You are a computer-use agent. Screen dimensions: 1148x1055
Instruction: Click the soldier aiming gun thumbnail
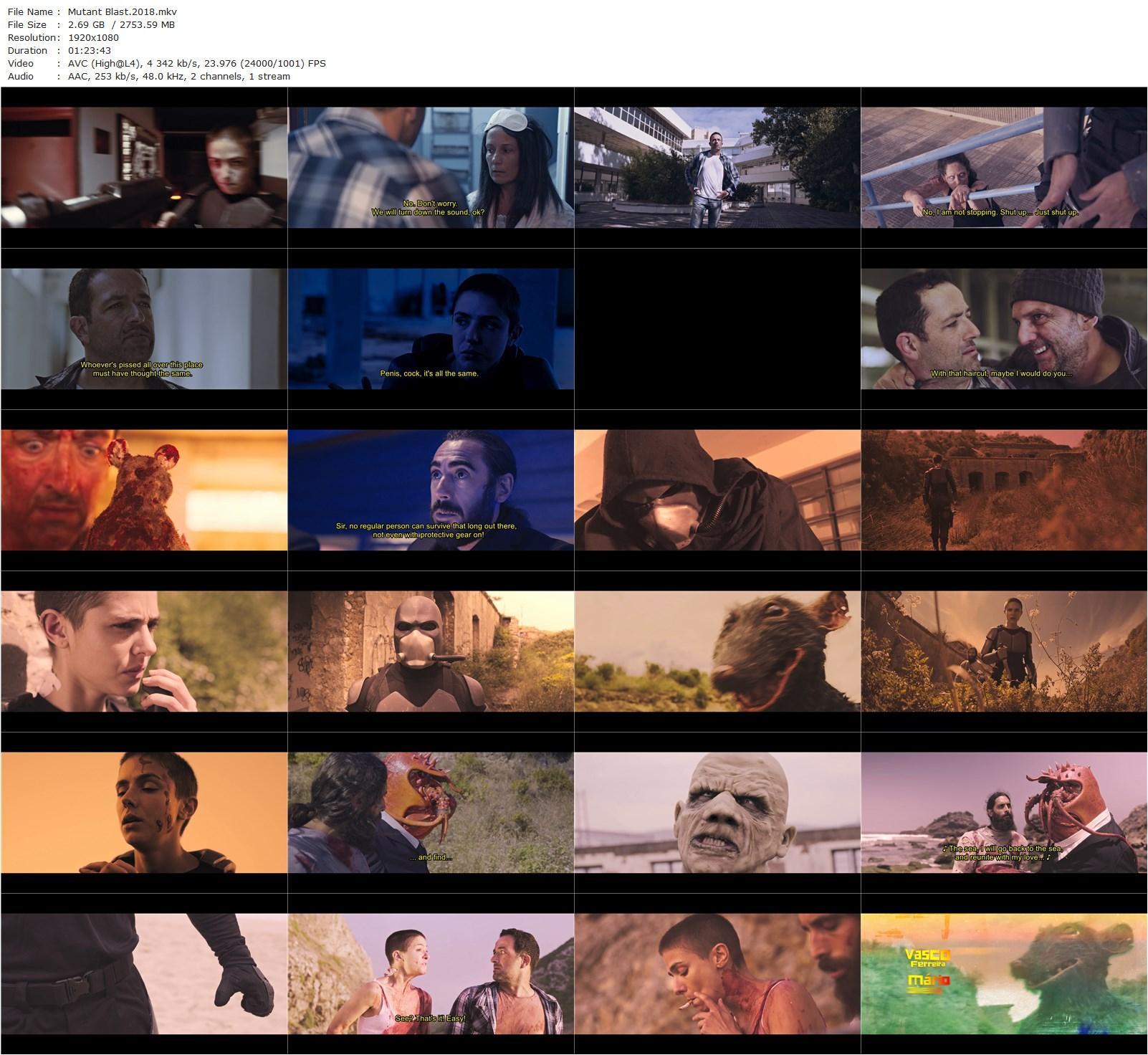(x=143, y=168)
